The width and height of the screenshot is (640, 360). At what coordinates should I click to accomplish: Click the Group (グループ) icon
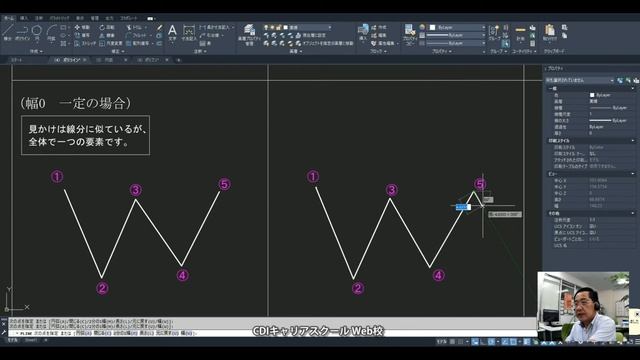493,33
